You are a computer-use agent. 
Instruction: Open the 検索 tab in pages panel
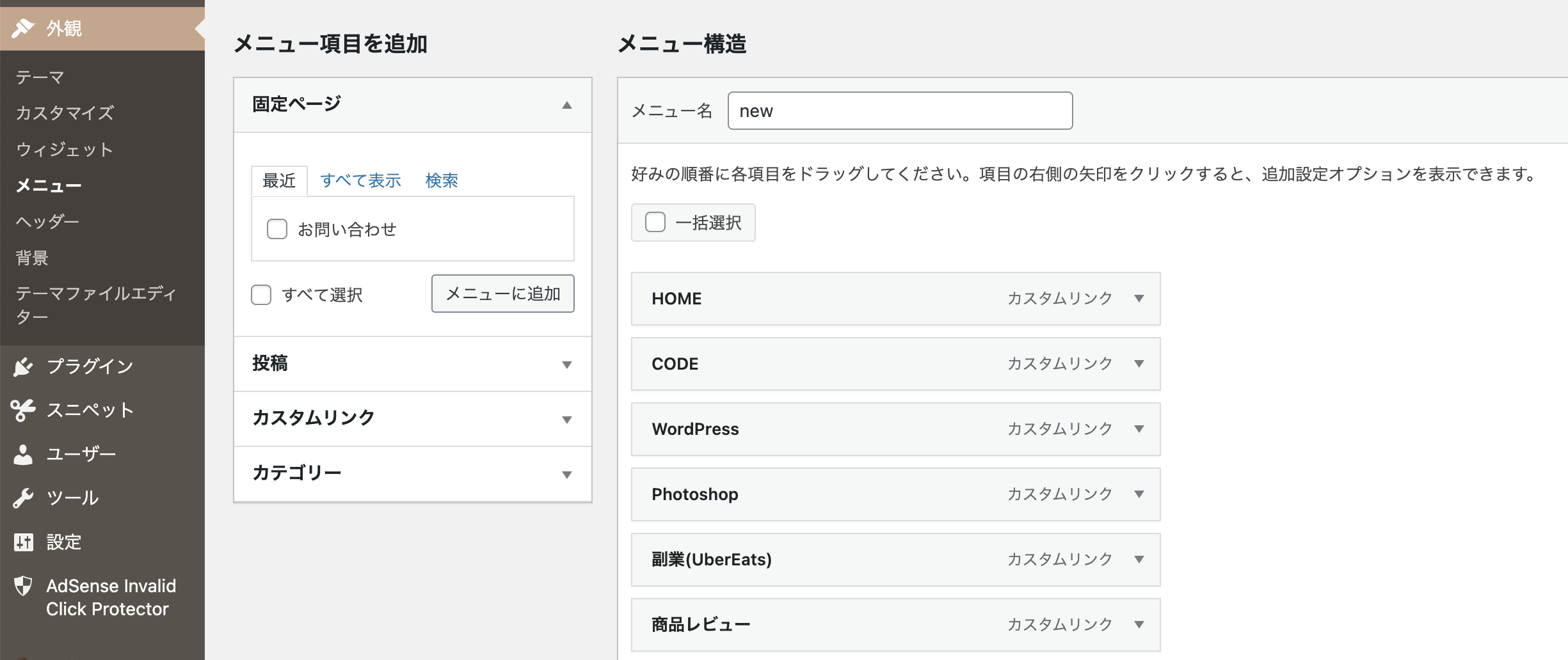(x=442, y=181)
